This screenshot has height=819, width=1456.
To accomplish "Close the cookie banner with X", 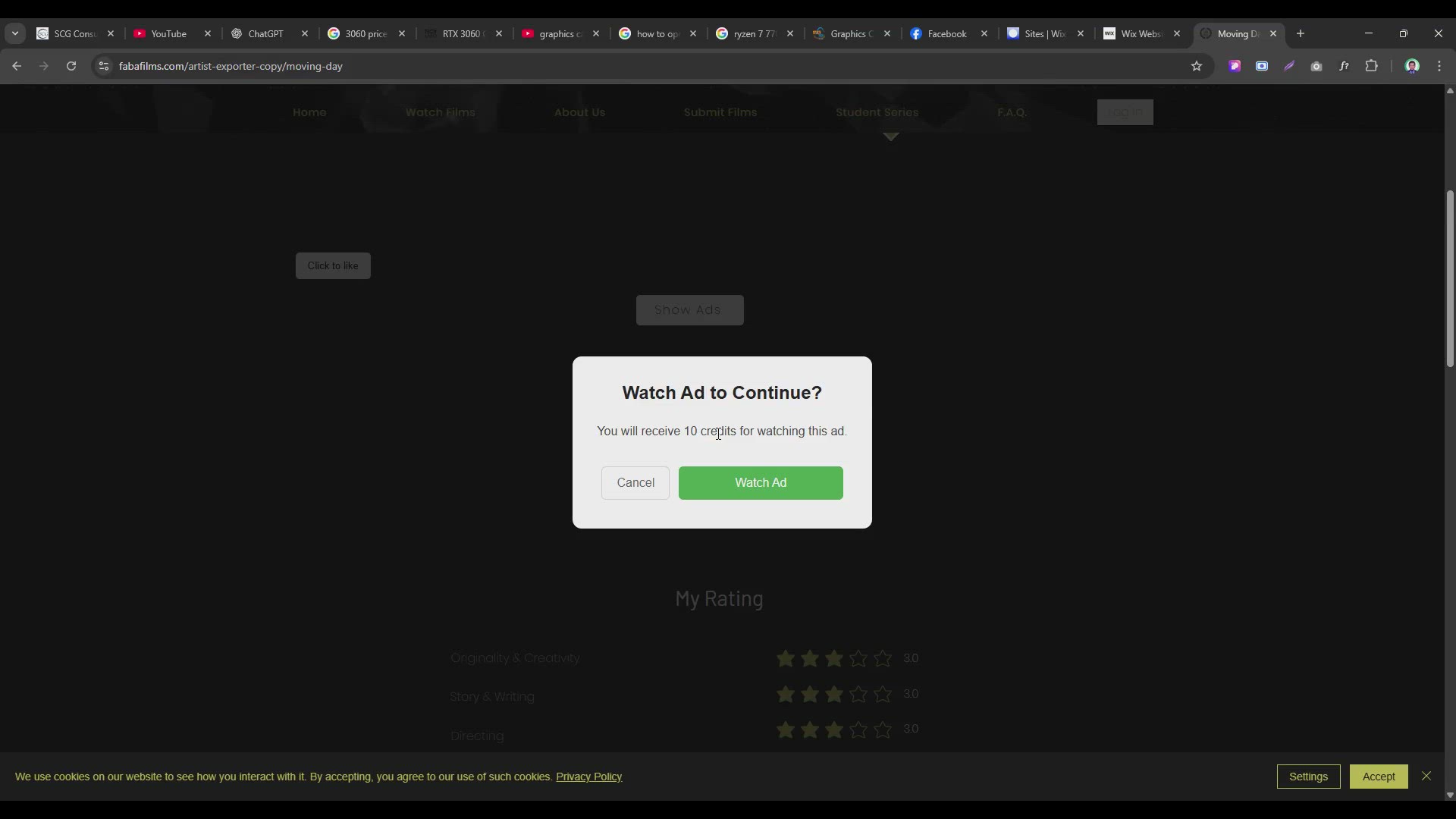I will [1426, 776].
